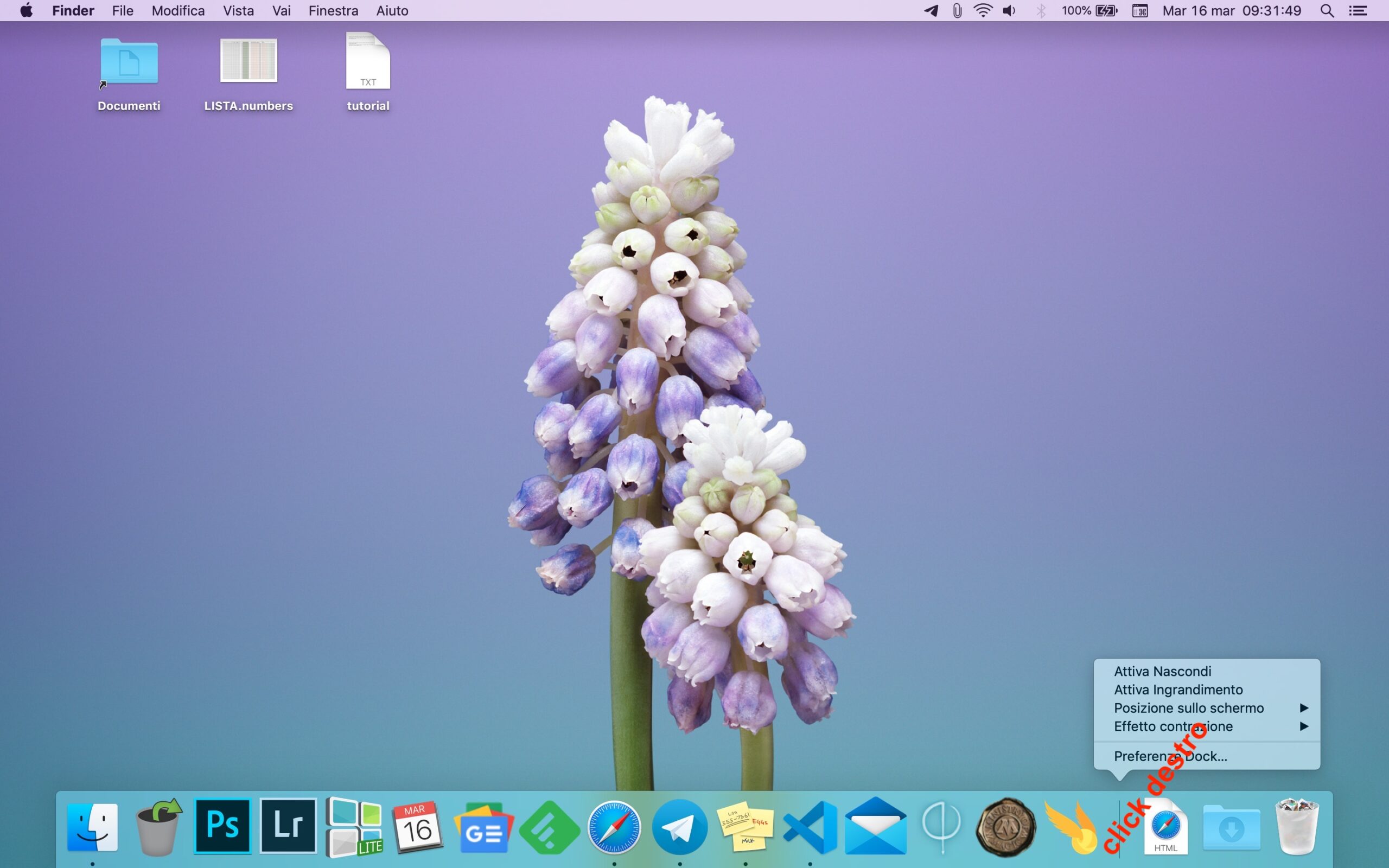Open the Trash in the Dock
Viewport: 1389px width, 868px height.
1297,827
